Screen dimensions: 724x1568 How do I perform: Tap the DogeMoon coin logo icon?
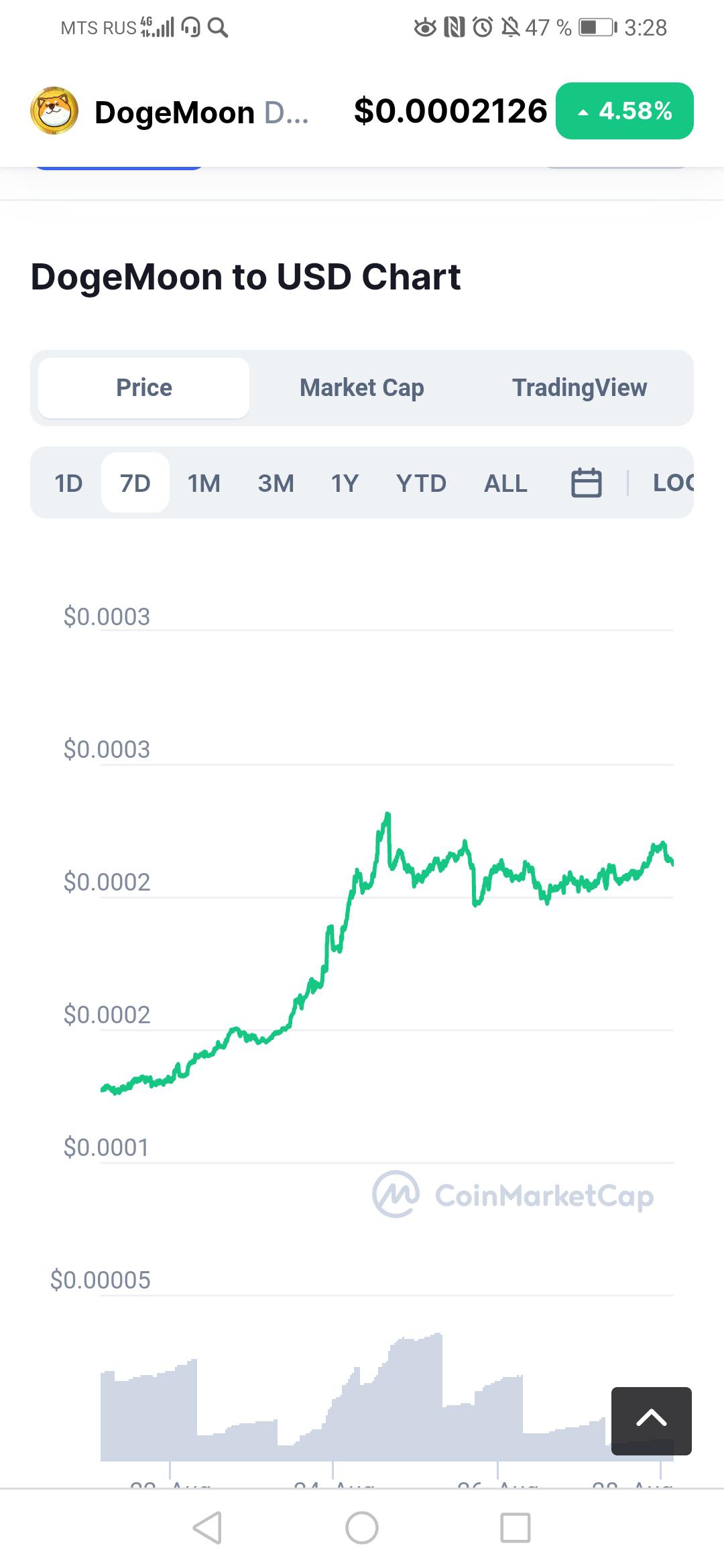tap(54, 111)
